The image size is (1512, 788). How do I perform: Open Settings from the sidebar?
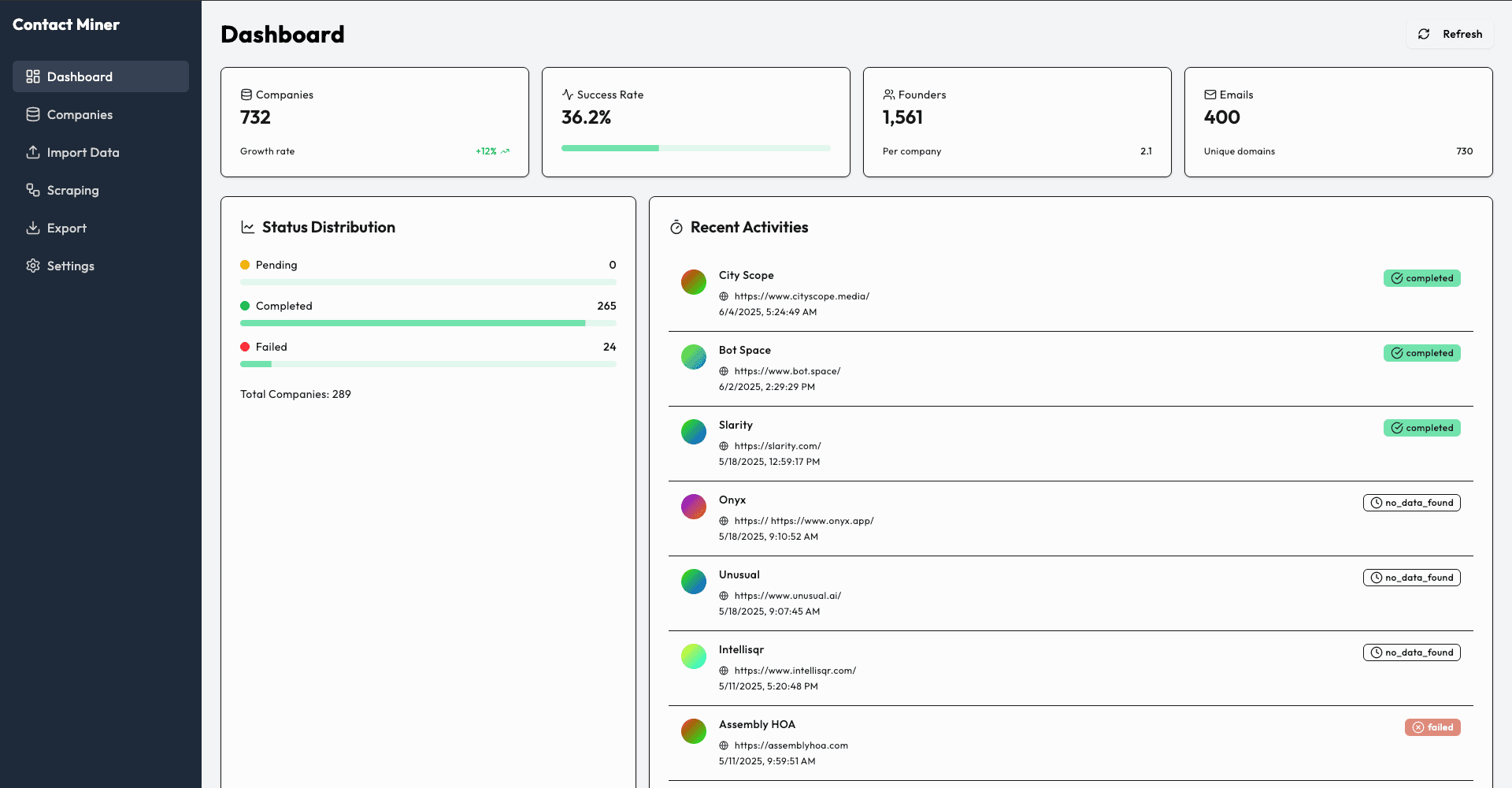(101, 266)
